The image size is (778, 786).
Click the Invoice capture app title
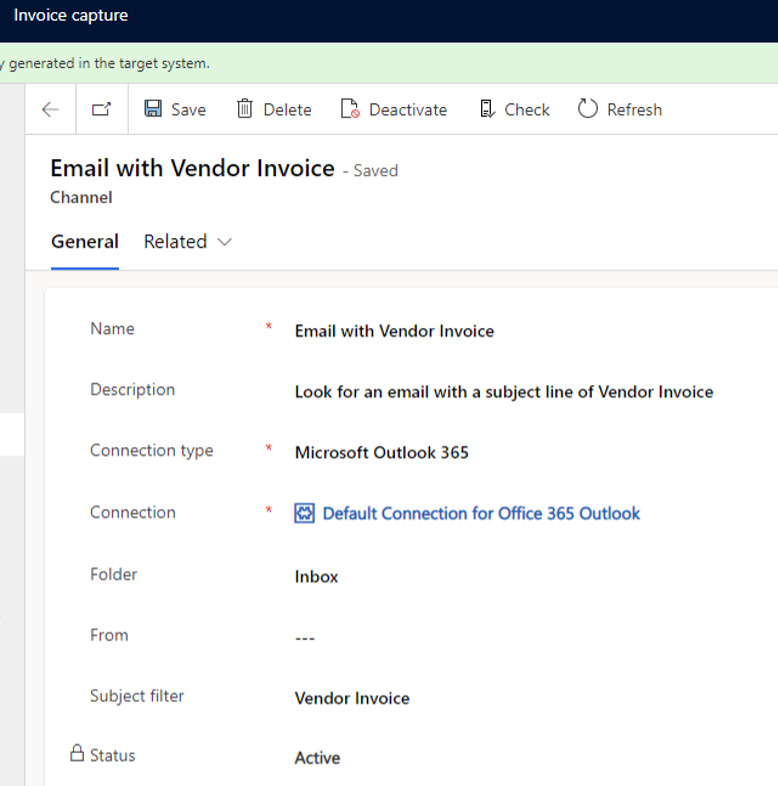point(71,16)
